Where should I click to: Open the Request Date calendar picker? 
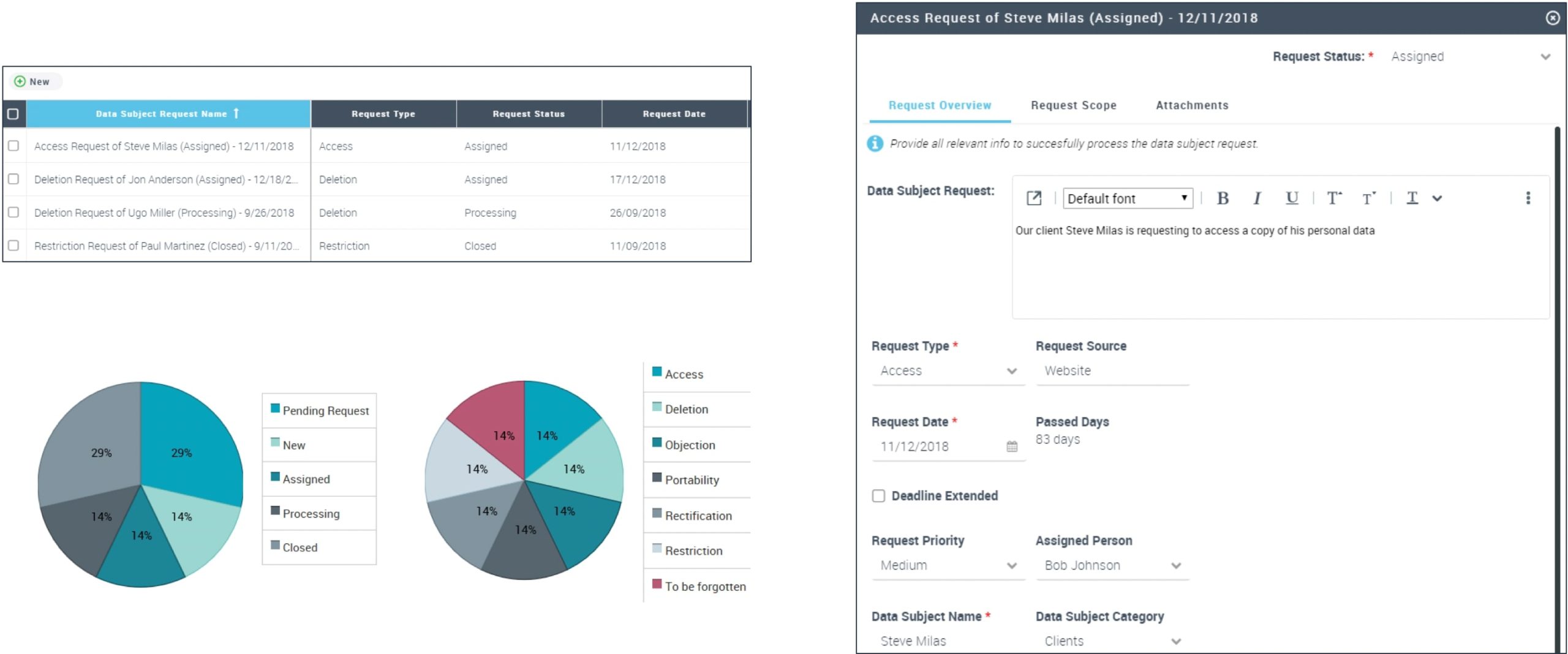(1012, 447)
